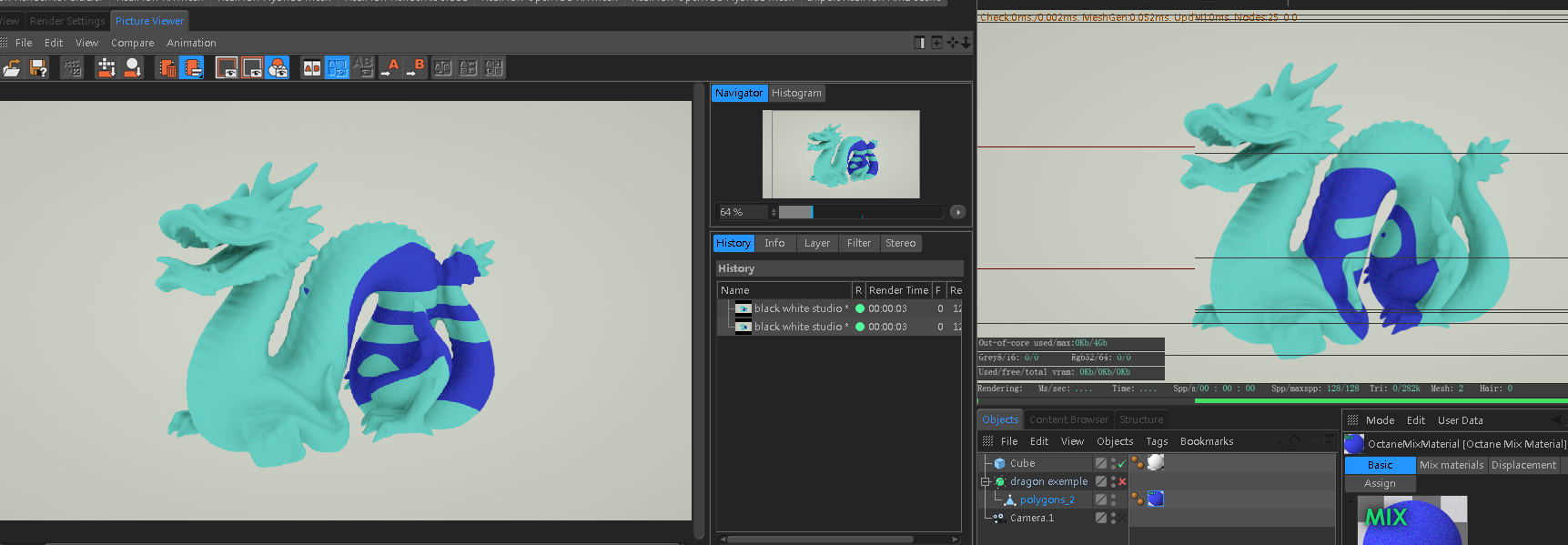The image size is (1568, 545).
Task: Toggle polygons_2 visibility dots
Action: click(1113, 500)
